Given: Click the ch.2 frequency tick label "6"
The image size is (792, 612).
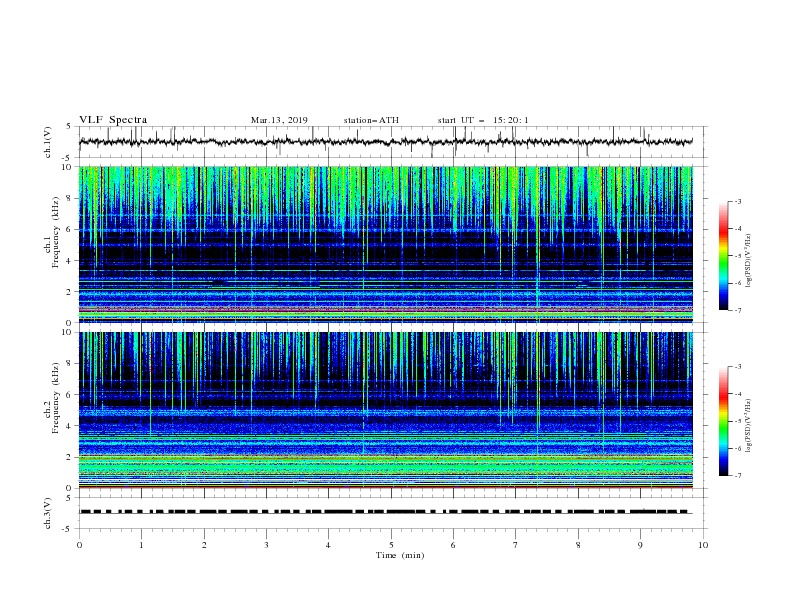Looking at the screenshot, I should [69, 395].
